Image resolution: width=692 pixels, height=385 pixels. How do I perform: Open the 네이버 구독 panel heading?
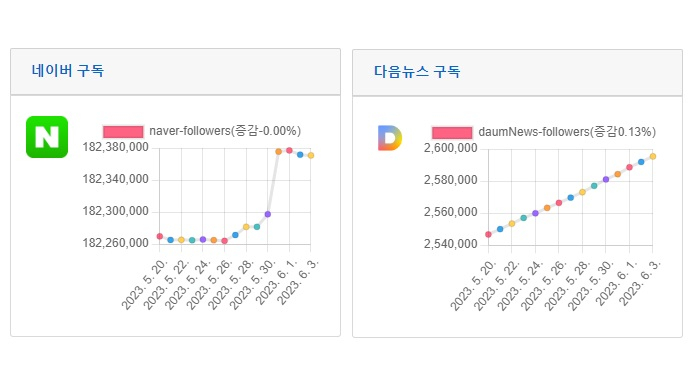point(68,71)
